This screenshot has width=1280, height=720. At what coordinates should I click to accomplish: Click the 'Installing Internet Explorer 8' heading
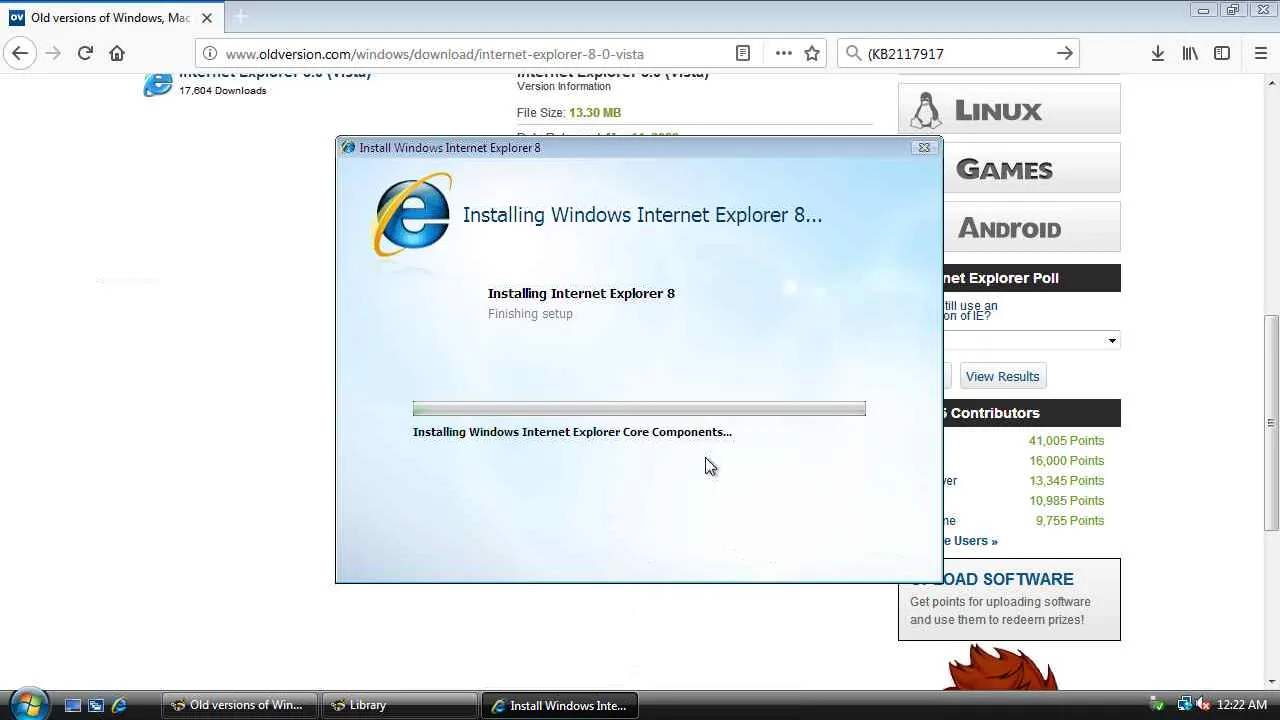[x=581, y=293]
